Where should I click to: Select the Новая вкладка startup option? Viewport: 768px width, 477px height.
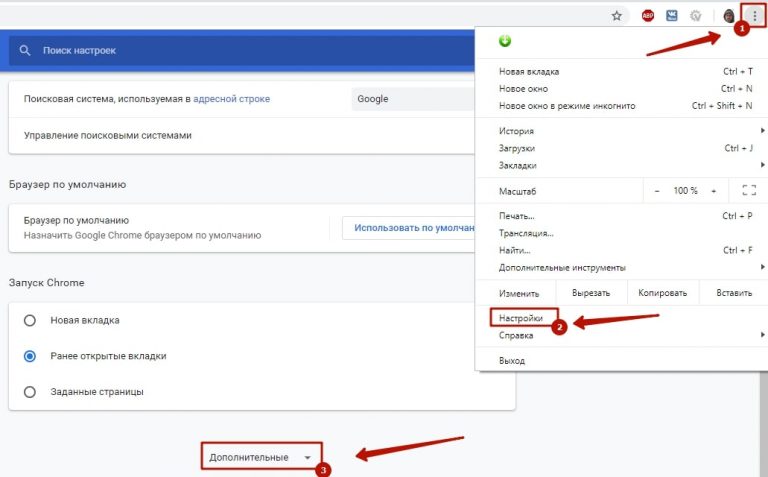point(30,320)
